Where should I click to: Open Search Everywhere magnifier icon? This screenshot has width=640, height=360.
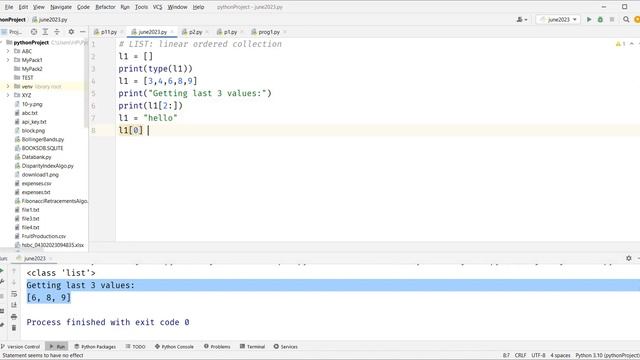coord(626,19)
